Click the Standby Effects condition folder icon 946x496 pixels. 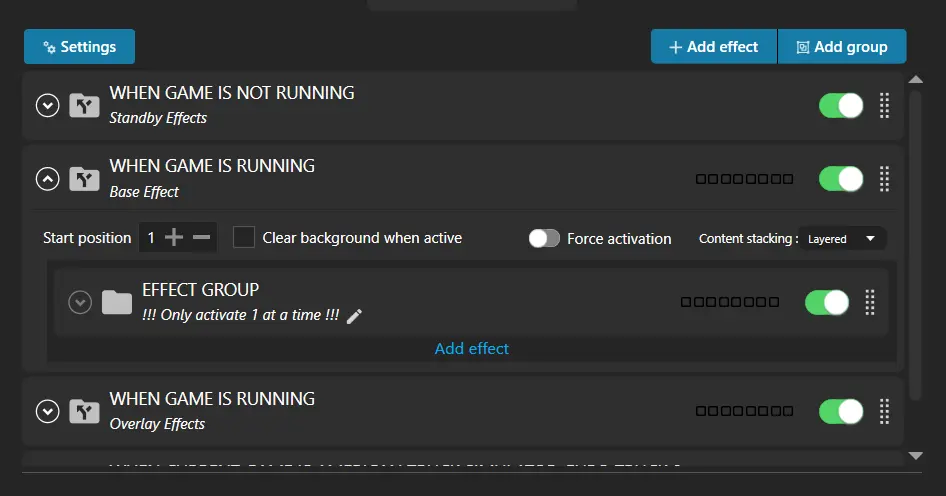84,106
